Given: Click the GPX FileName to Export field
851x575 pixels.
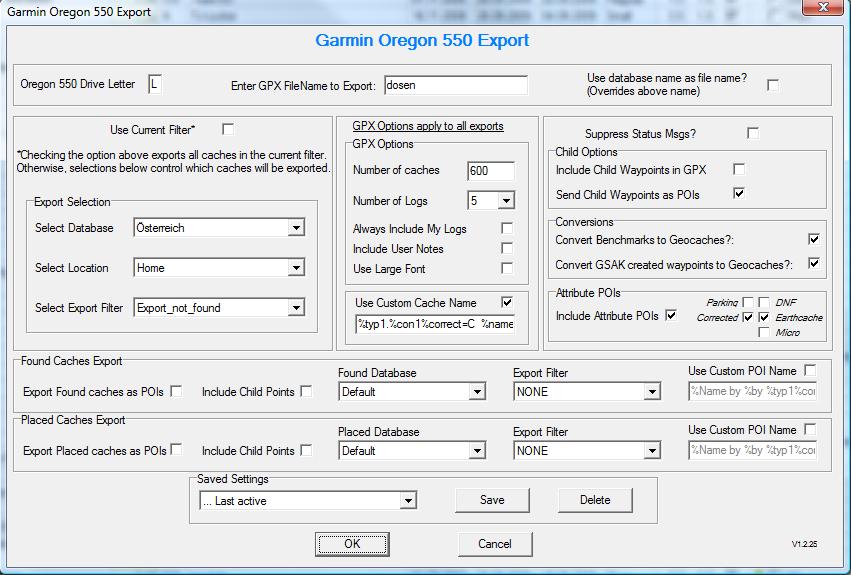Looking at the screenshot, I should point(456,85).
